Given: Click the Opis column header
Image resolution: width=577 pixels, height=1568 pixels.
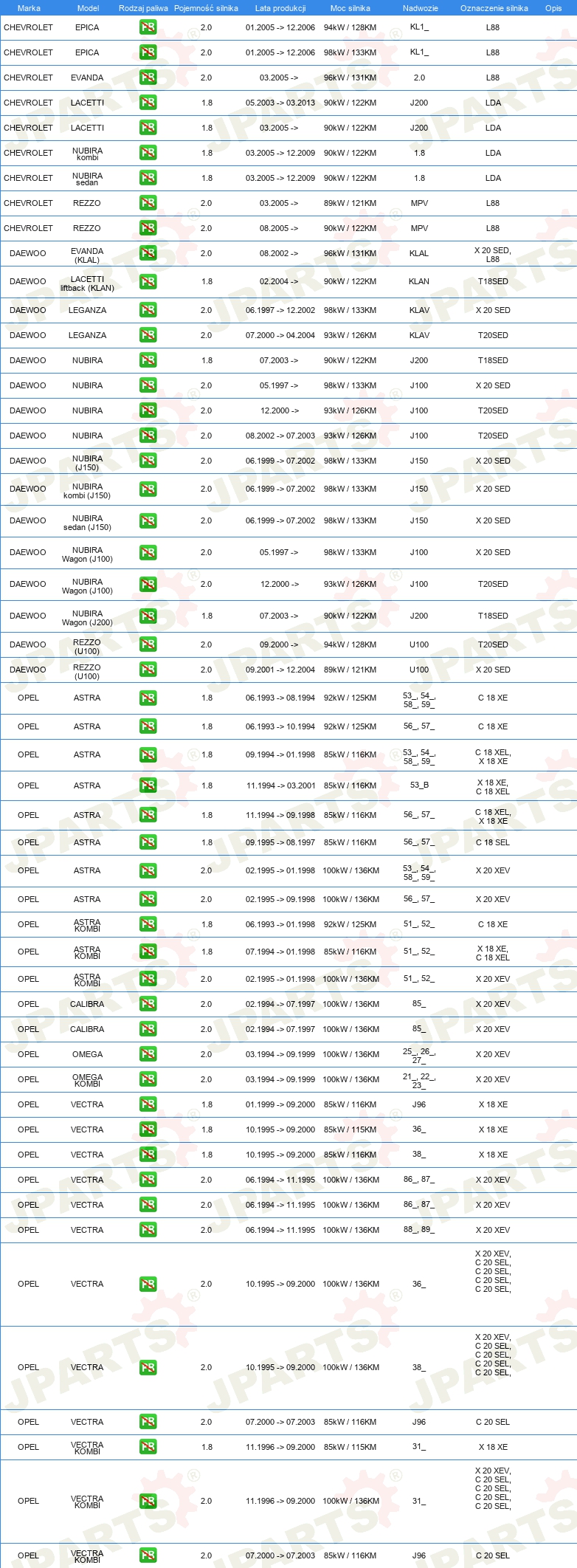Looking at the screenshot, I should point(553,8).
